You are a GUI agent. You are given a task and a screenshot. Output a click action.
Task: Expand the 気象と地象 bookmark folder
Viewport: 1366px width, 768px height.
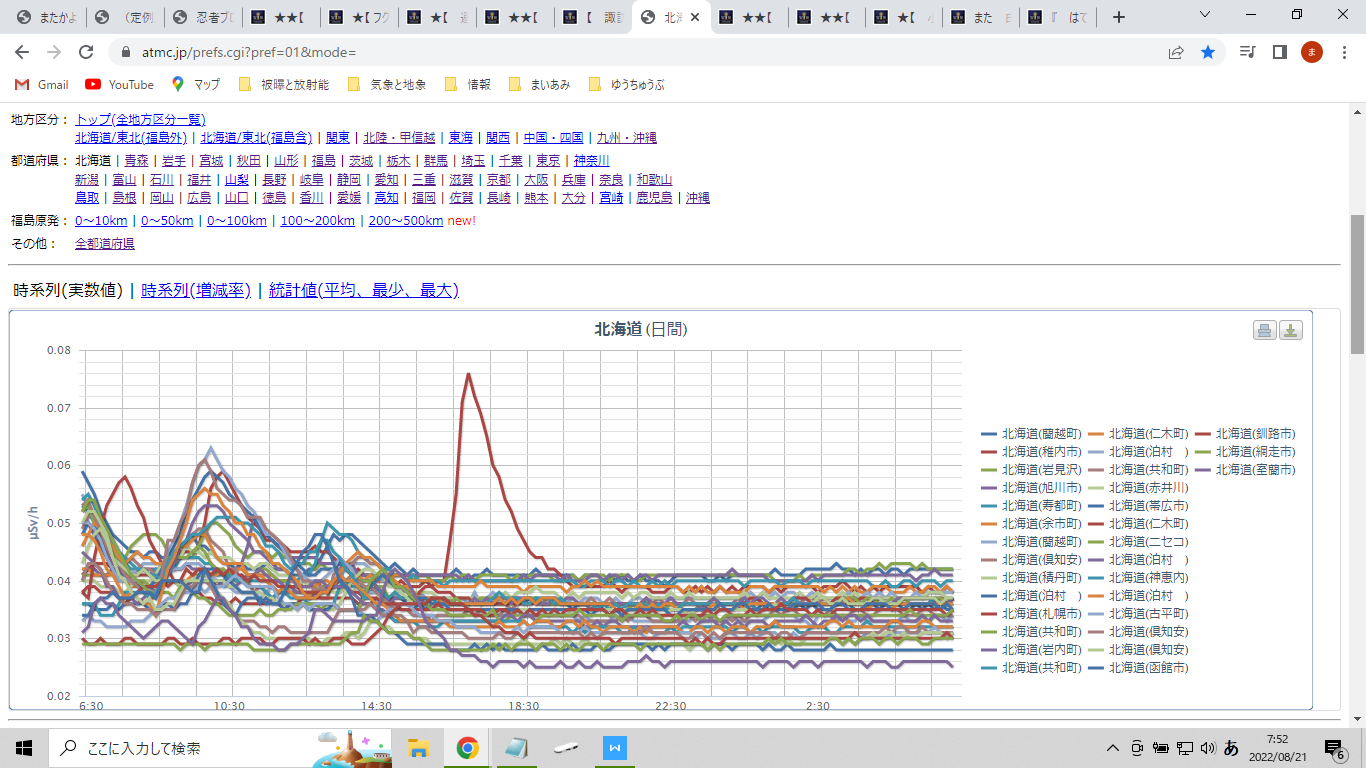(x=386, y=85)
